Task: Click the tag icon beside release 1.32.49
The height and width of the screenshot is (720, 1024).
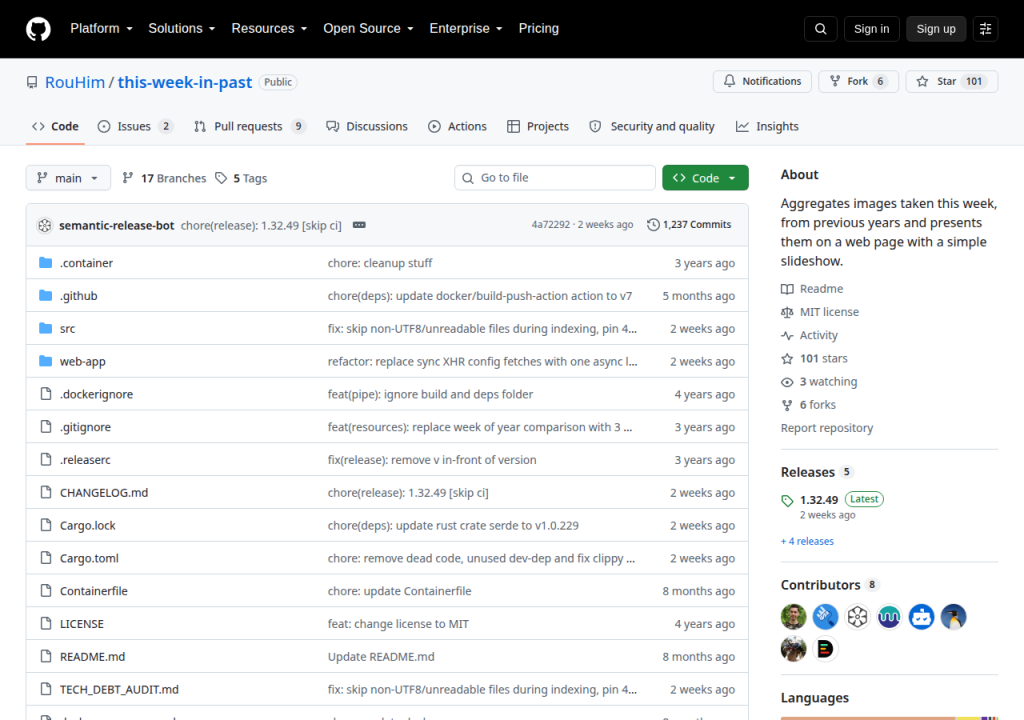Action: click(787, 500)
